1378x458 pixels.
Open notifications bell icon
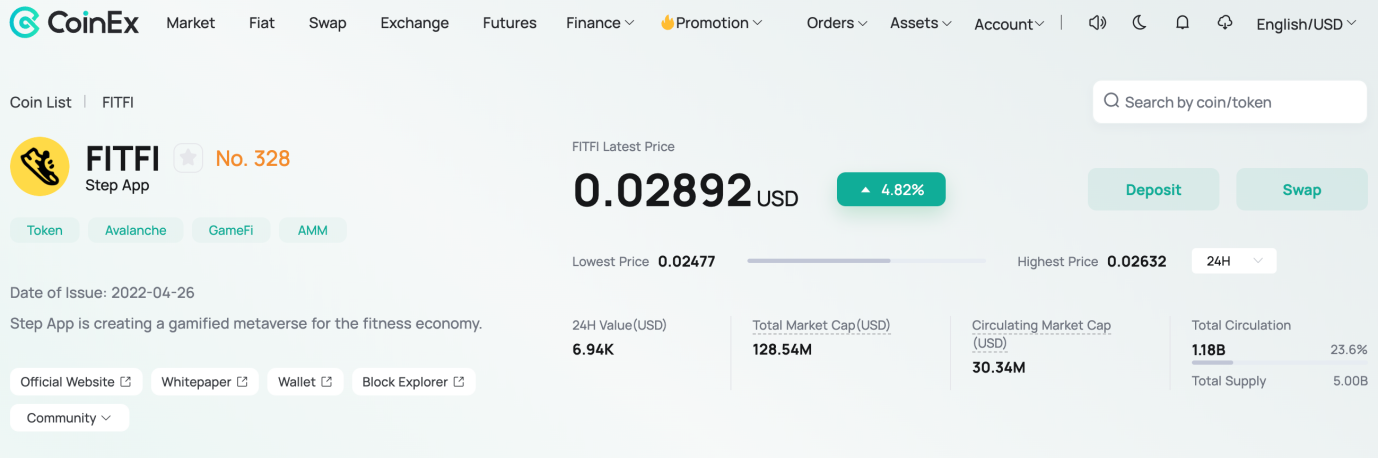pyautogui.click(x=1182, y=22)
